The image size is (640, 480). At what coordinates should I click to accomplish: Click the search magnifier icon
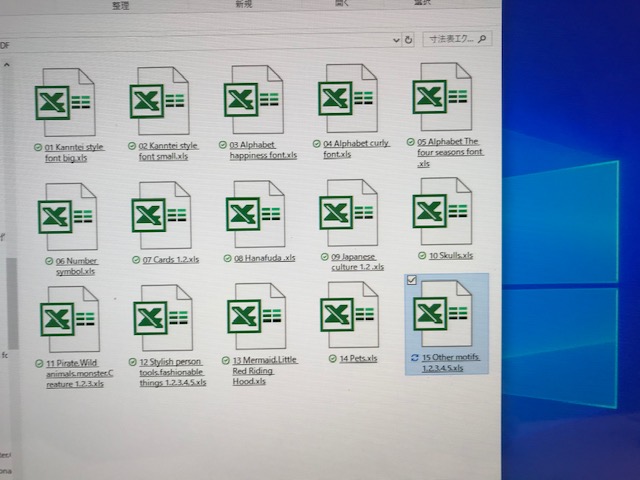tap(482, 39)
